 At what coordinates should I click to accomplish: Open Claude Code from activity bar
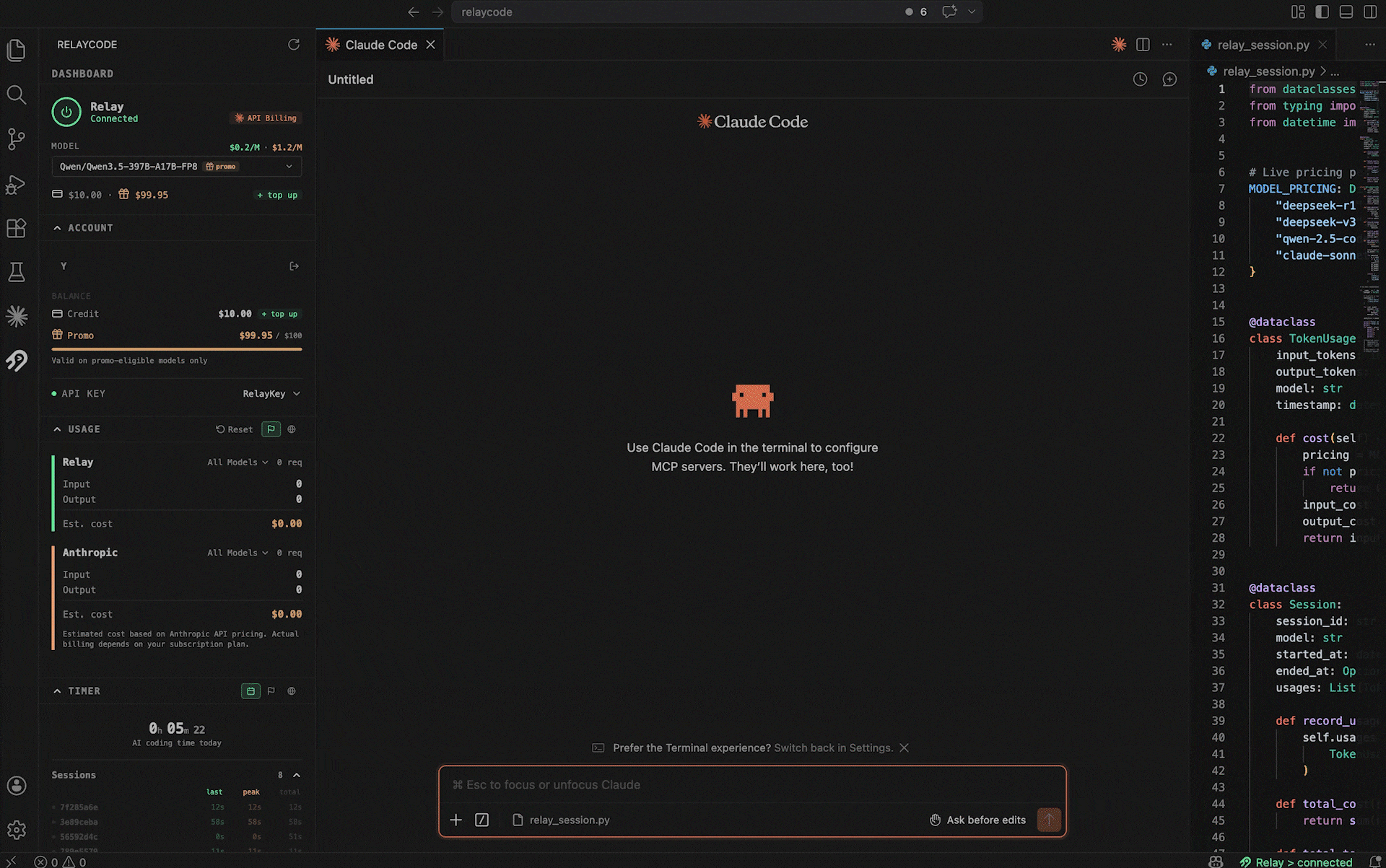[x=16, y=316]
